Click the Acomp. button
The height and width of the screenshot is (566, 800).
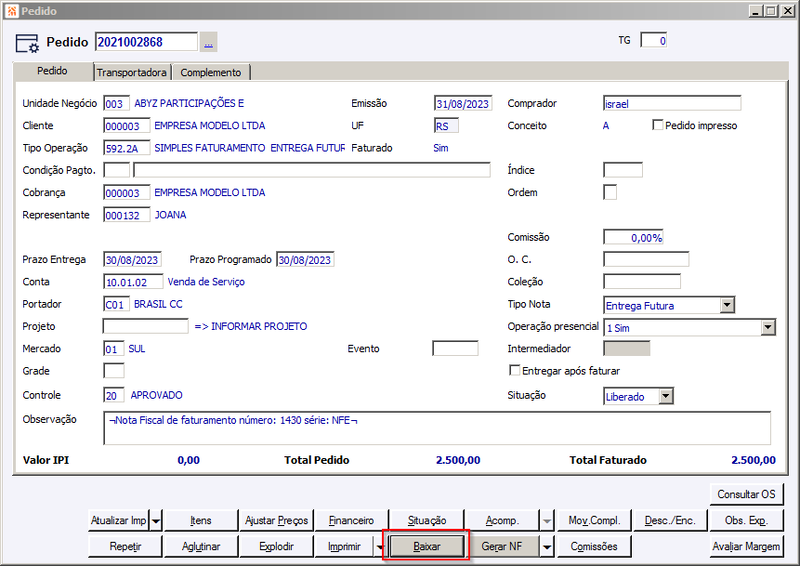(503, 521)
